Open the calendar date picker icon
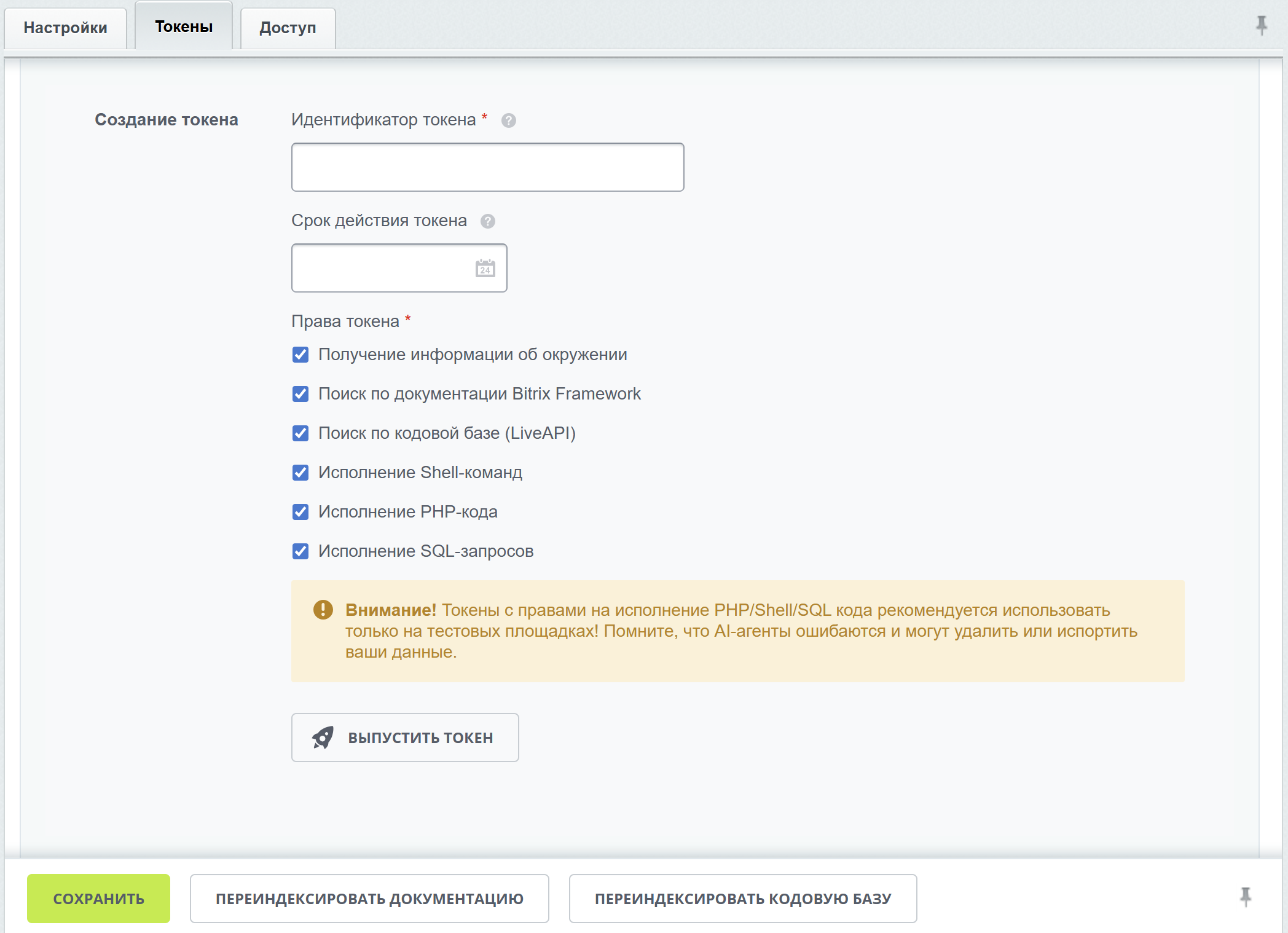 click(x=485, y=269)
